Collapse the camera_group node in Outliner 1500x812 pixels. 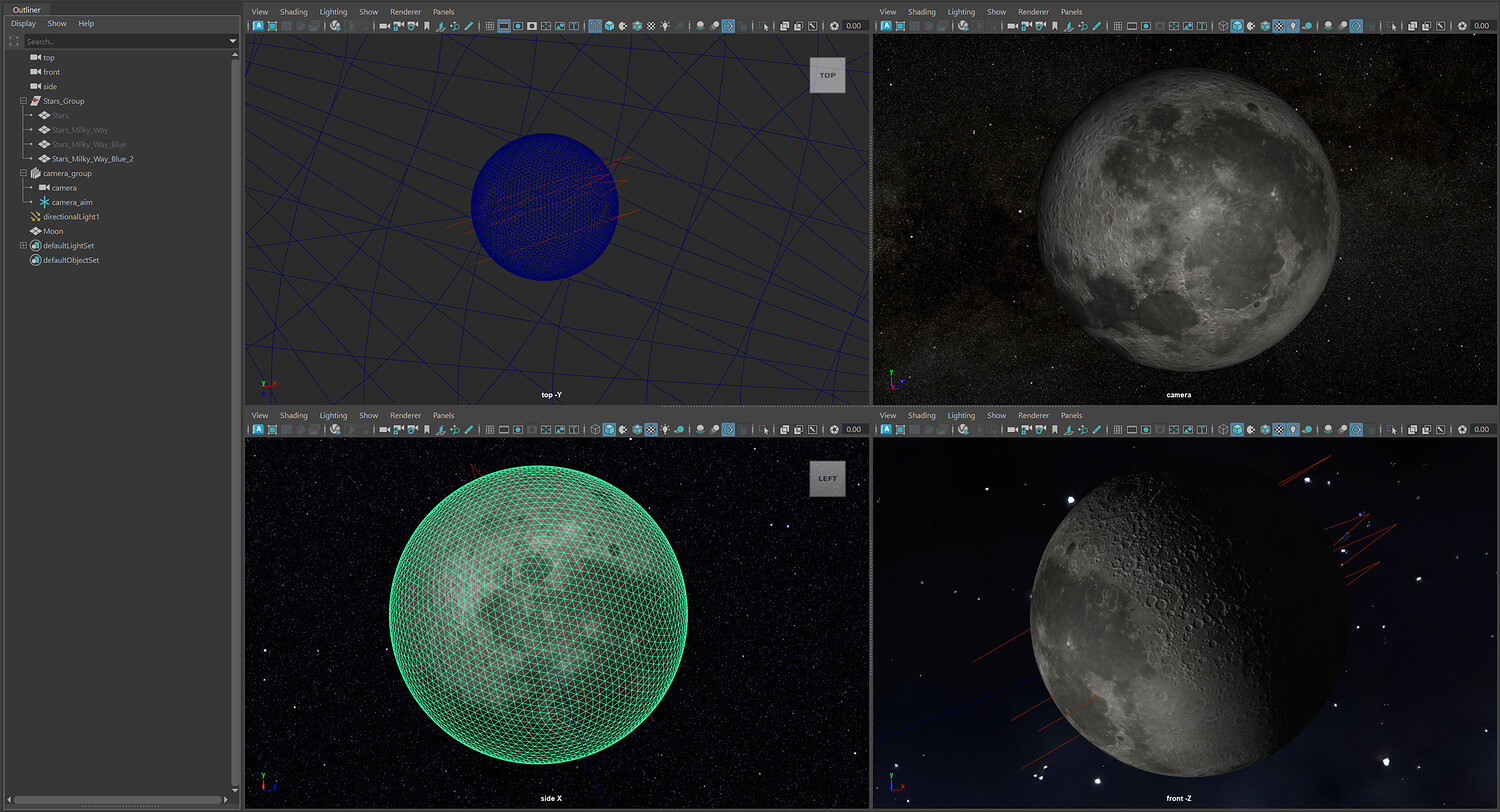pos(23,173)
